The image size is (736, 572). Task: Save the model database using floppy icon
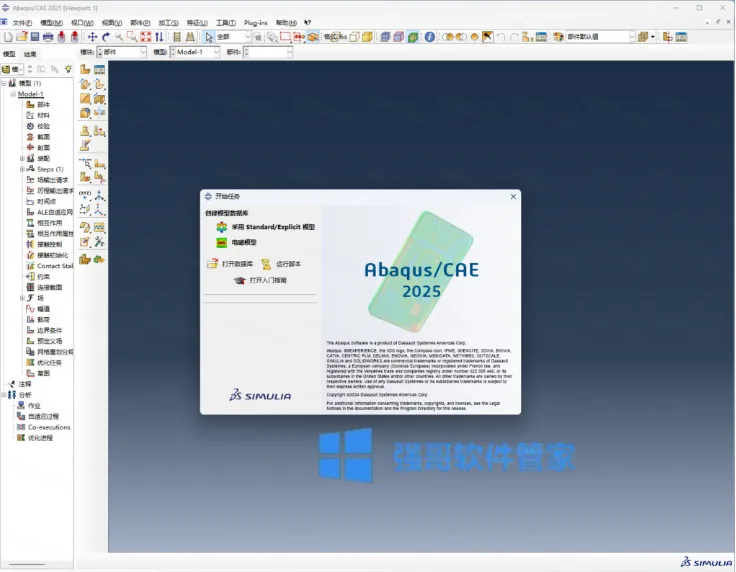[35, 37]
